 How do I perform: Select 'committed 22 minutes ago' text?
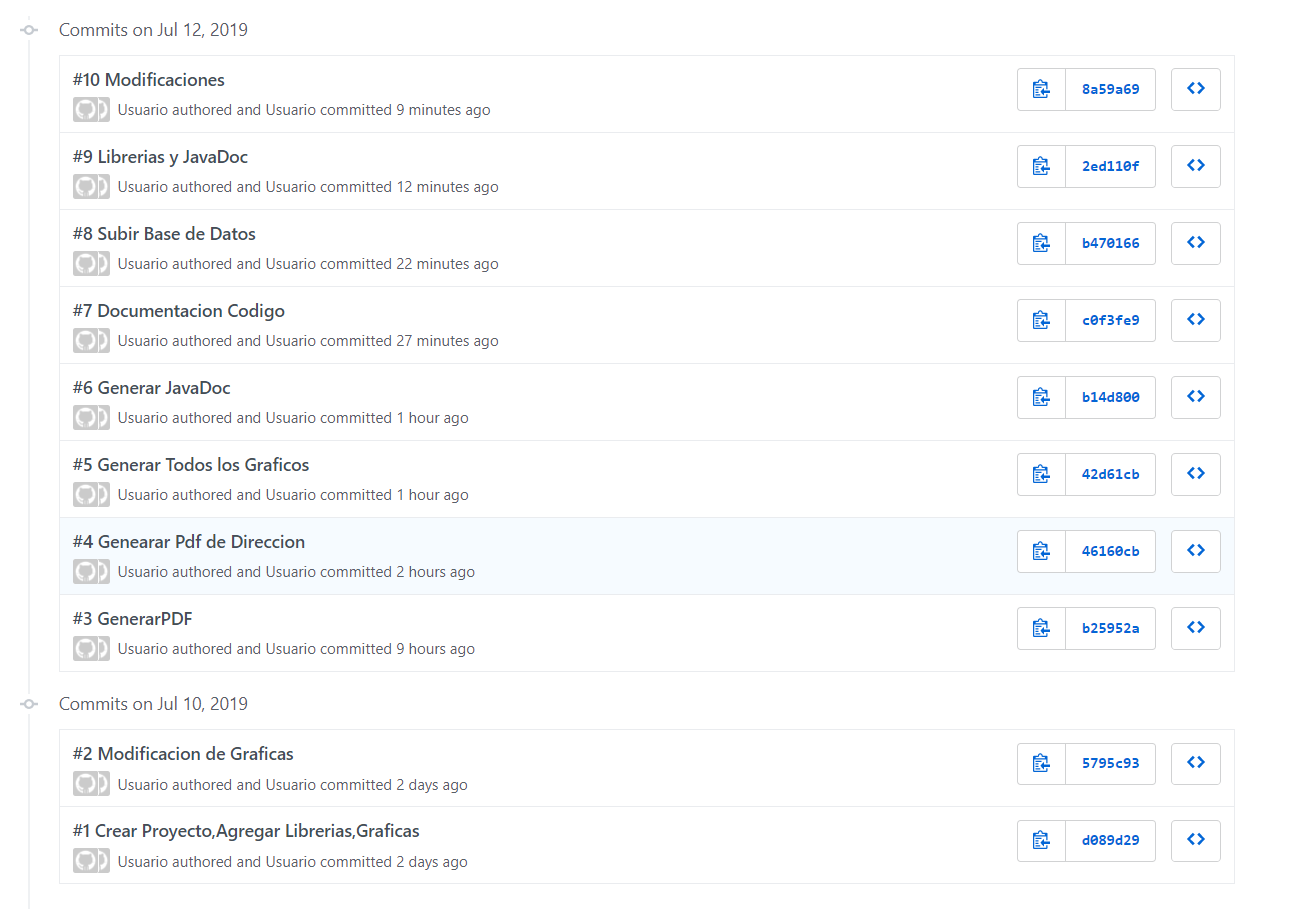click(x=409, y=264)
